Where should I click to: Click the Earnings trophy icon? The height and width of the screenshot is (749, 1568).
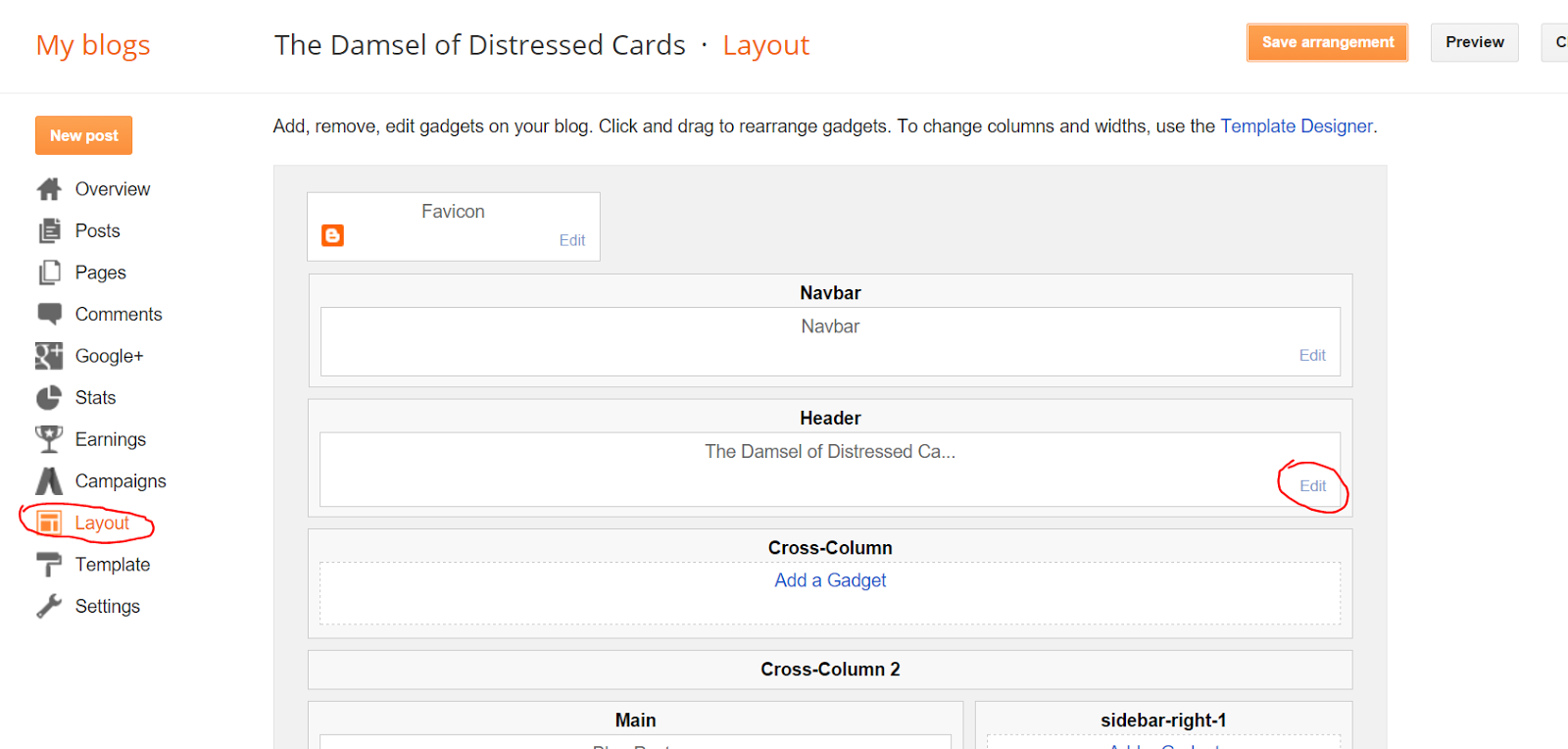(x=49, y=439)
